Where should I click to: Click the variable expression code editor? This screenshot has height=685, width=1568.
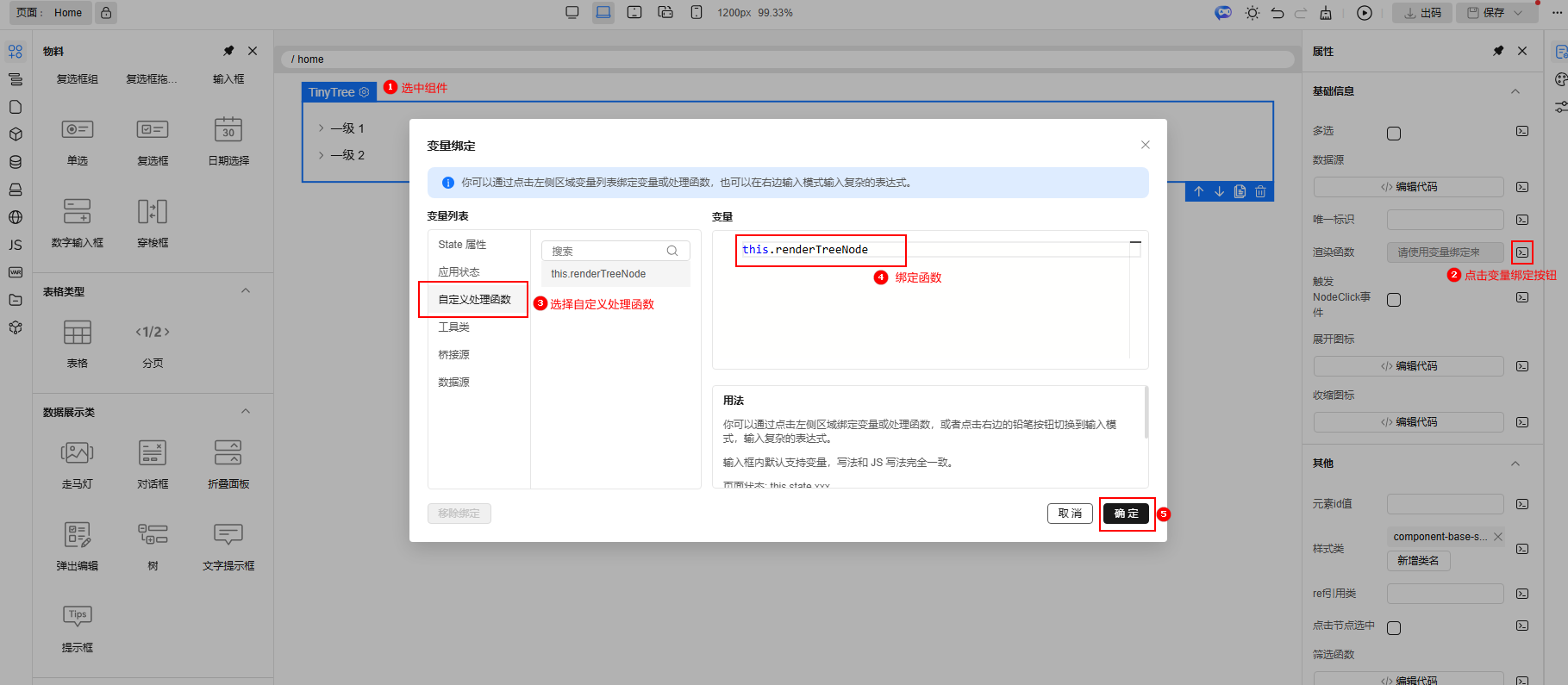click(x=930, y=300)
